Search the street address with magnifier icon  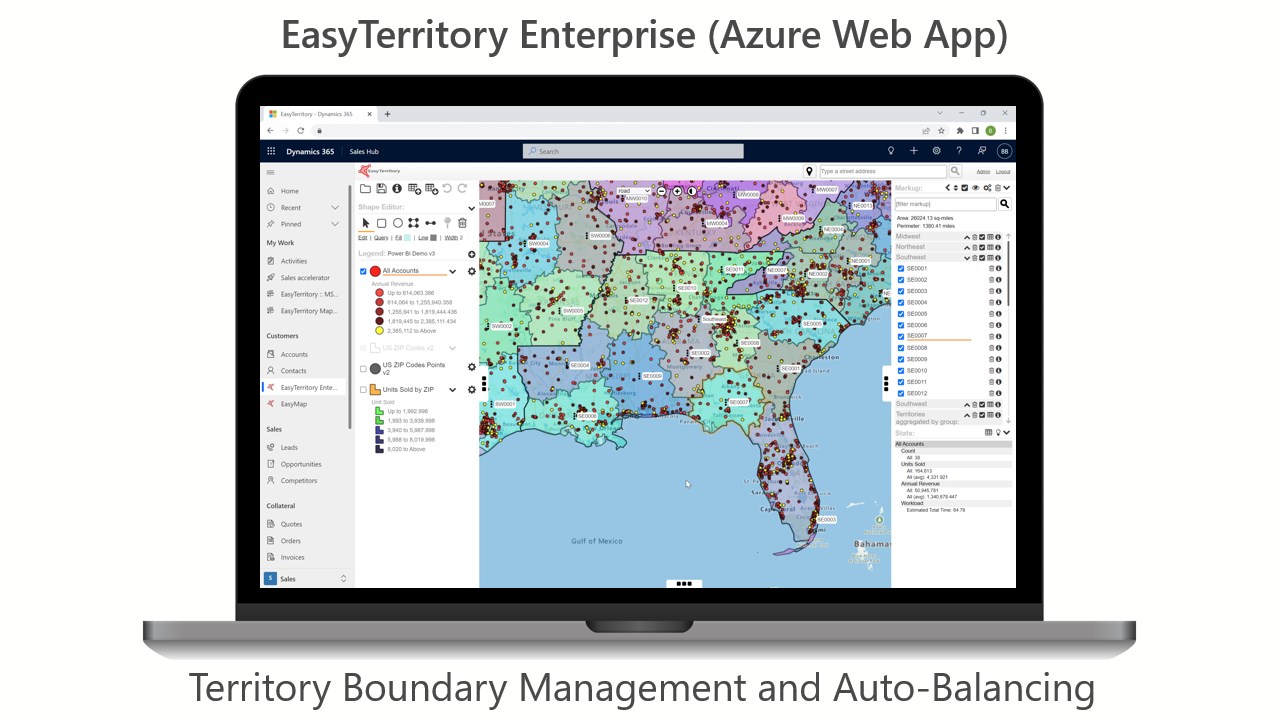point(955,171)
